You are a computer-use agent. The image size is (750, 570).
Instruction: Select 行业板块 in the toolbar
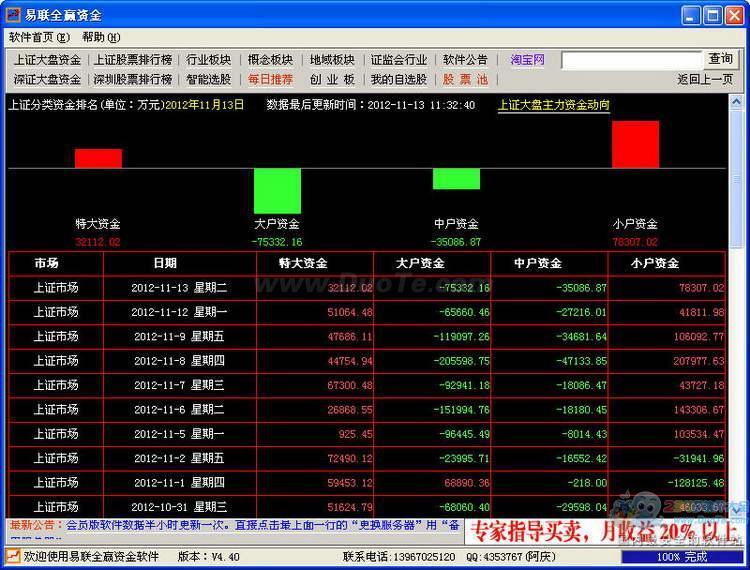[x=209, y=60]
